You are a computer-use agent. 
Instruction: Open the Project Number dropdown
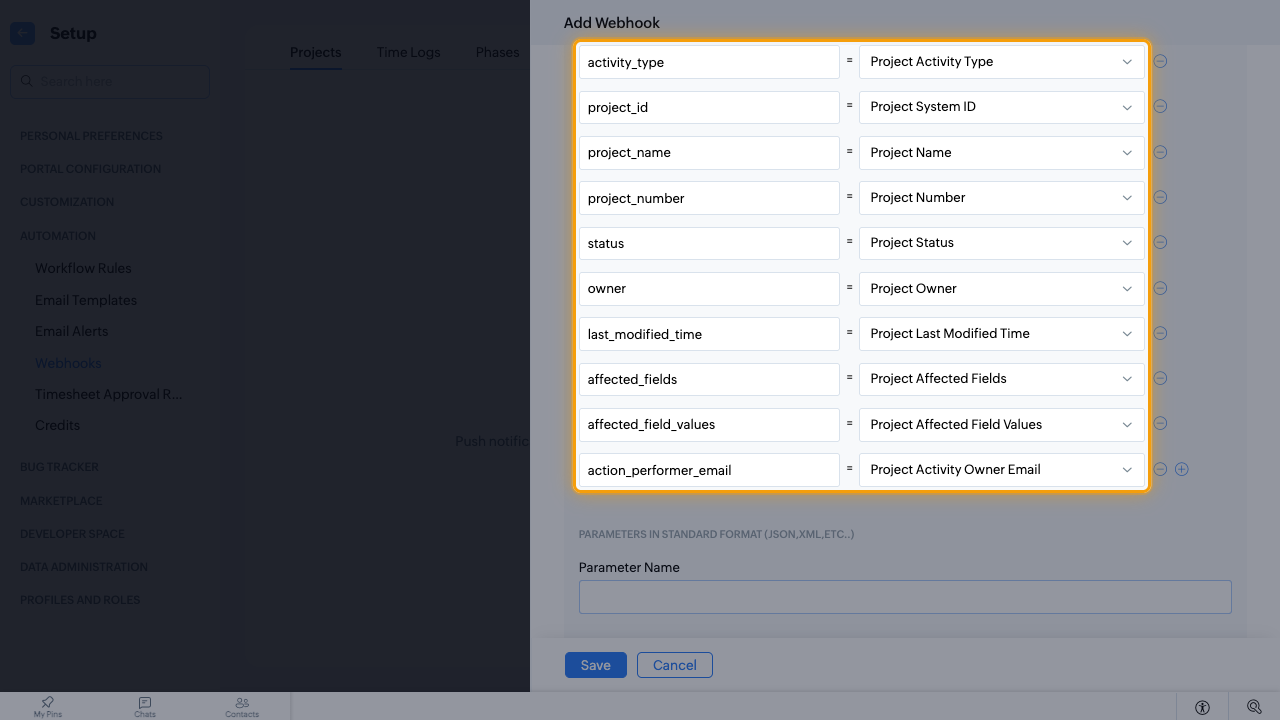(1002, 197)
